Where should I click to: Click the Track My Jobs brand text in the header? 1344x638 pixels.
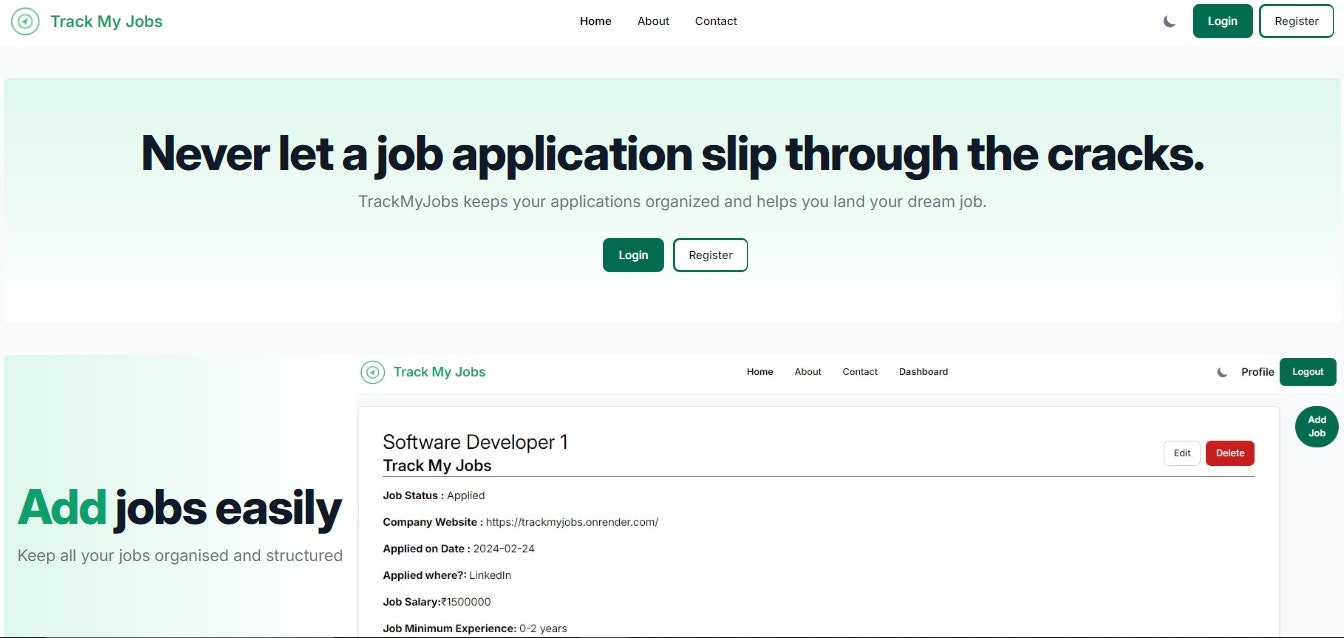[x=106, y=21]
